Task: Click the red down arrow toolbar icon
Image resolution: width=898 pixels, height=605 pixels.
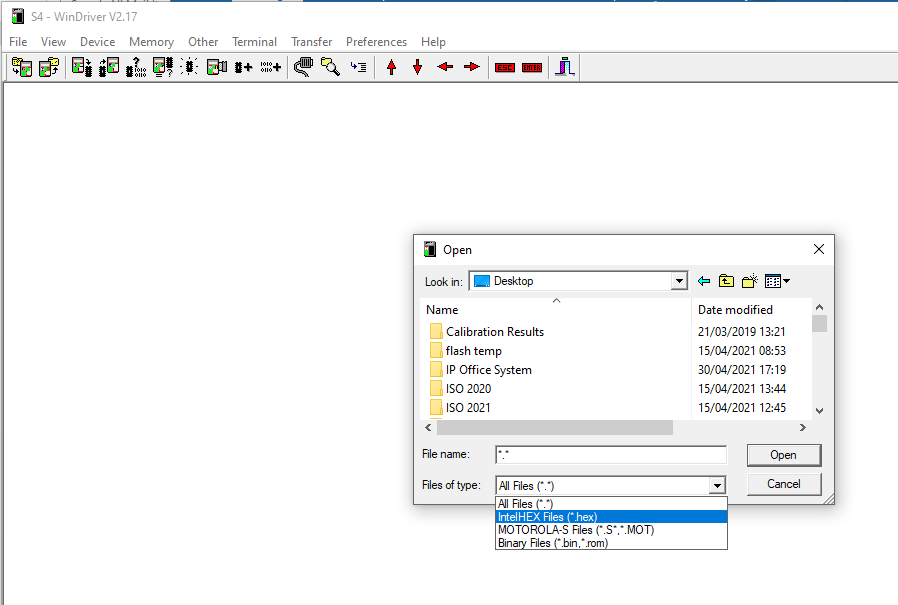Action: coord(417,67)
